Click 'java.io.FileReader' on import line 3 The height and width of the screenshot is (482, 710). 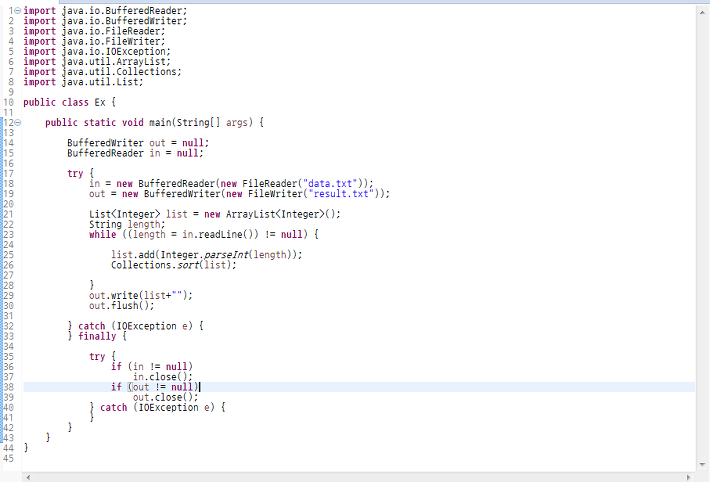tap(111, 31)
